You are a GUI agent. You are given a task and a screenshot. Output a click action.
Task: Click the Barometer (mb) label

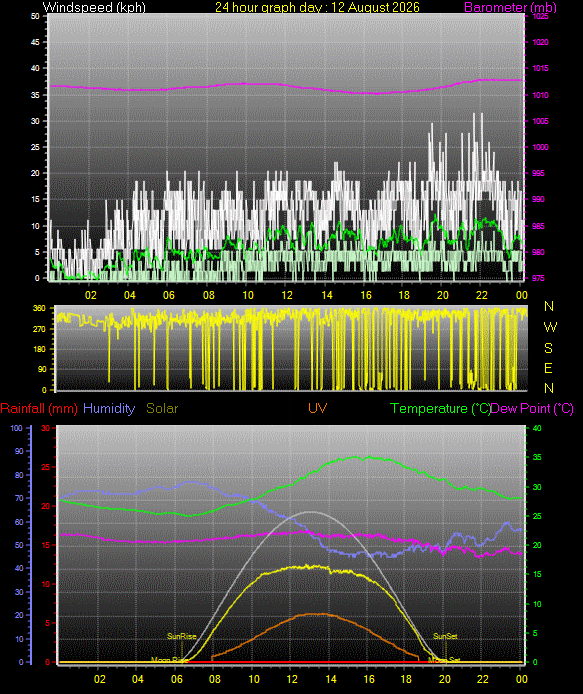coord(510,7)
